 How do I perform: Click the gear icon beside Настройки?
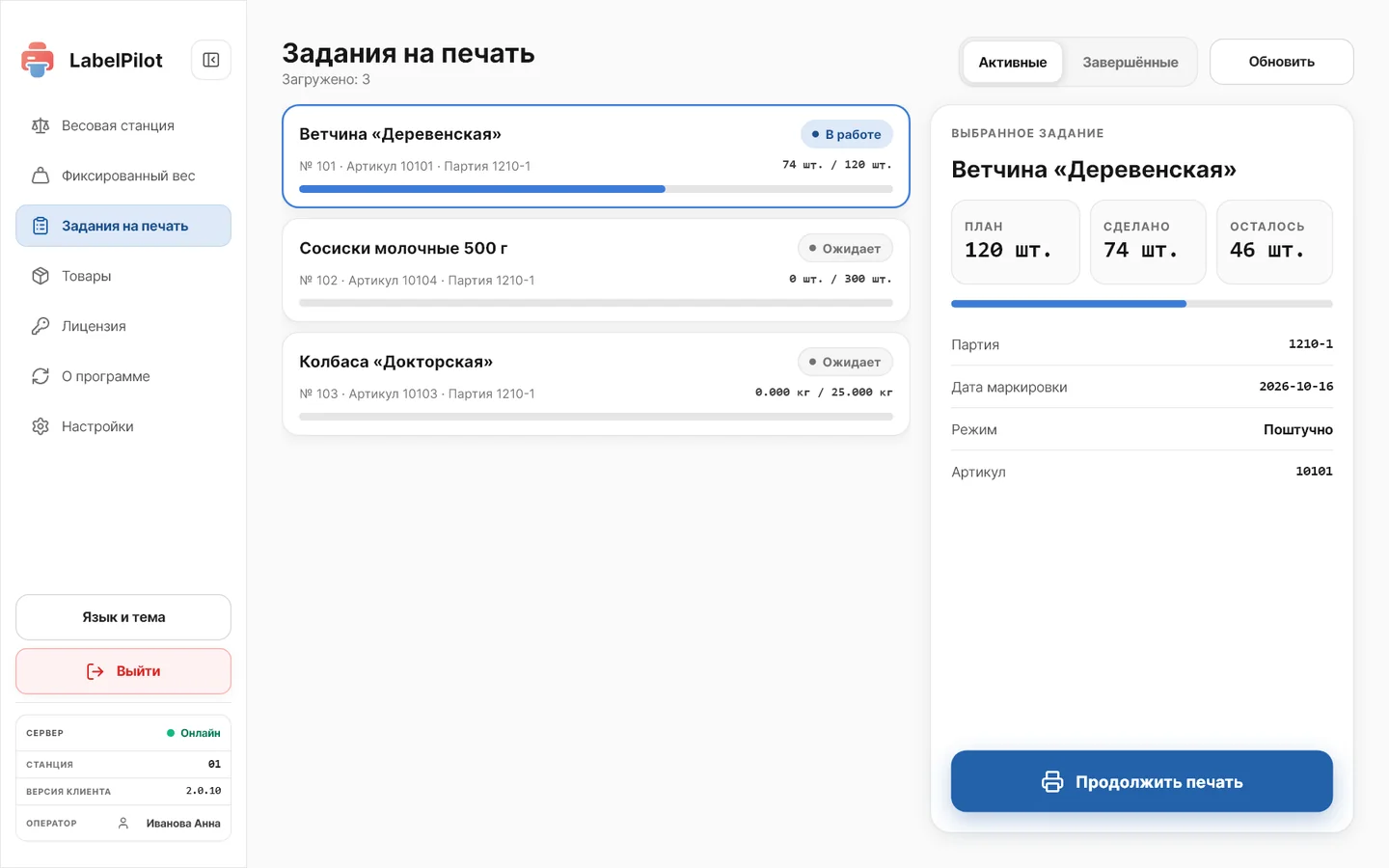pos(41,426)
